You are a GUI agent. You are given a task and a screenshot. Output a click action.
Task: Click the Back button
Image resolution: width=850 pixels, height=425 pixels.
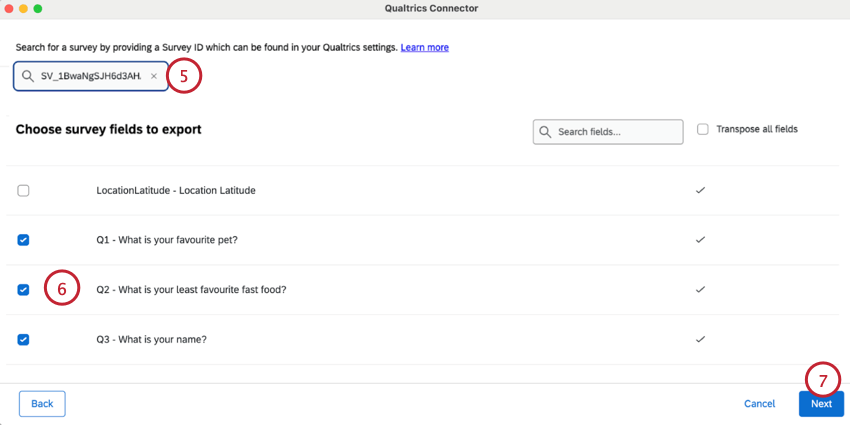[x=42, y=404]
